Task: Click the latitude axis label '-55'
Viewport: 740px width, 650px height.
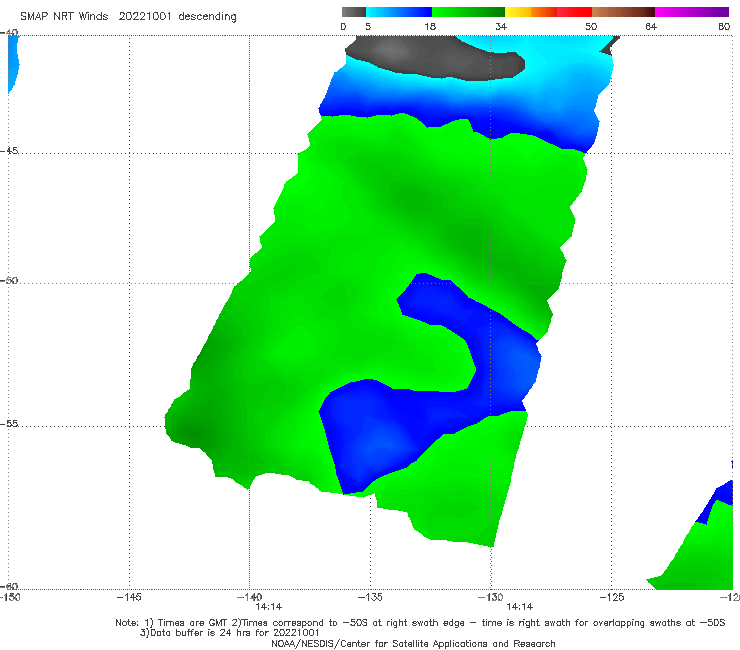Action: point(9,423)
